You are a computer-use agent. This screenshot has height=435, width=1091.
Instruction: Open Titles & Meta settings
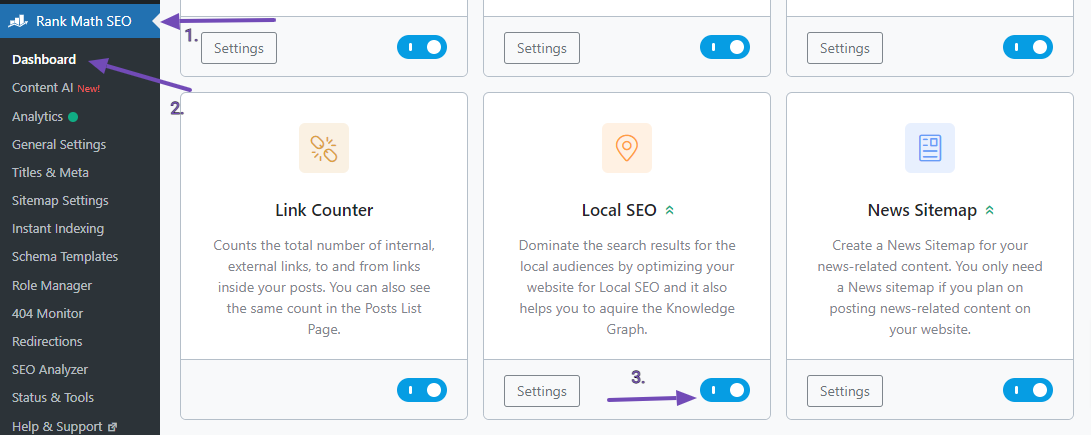[50, 173]
